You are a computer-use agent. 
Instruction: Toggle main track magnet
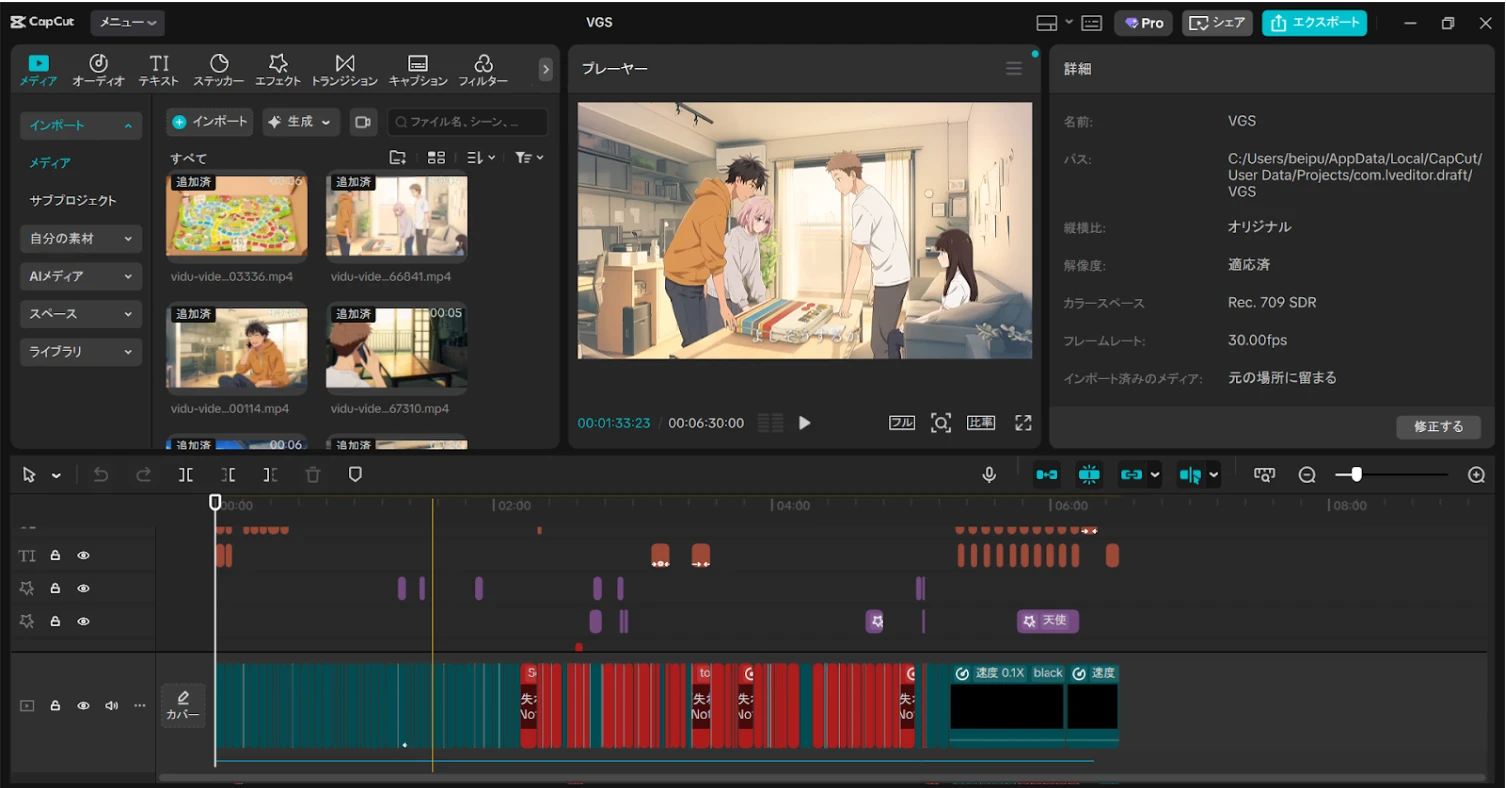(1047, 475)
